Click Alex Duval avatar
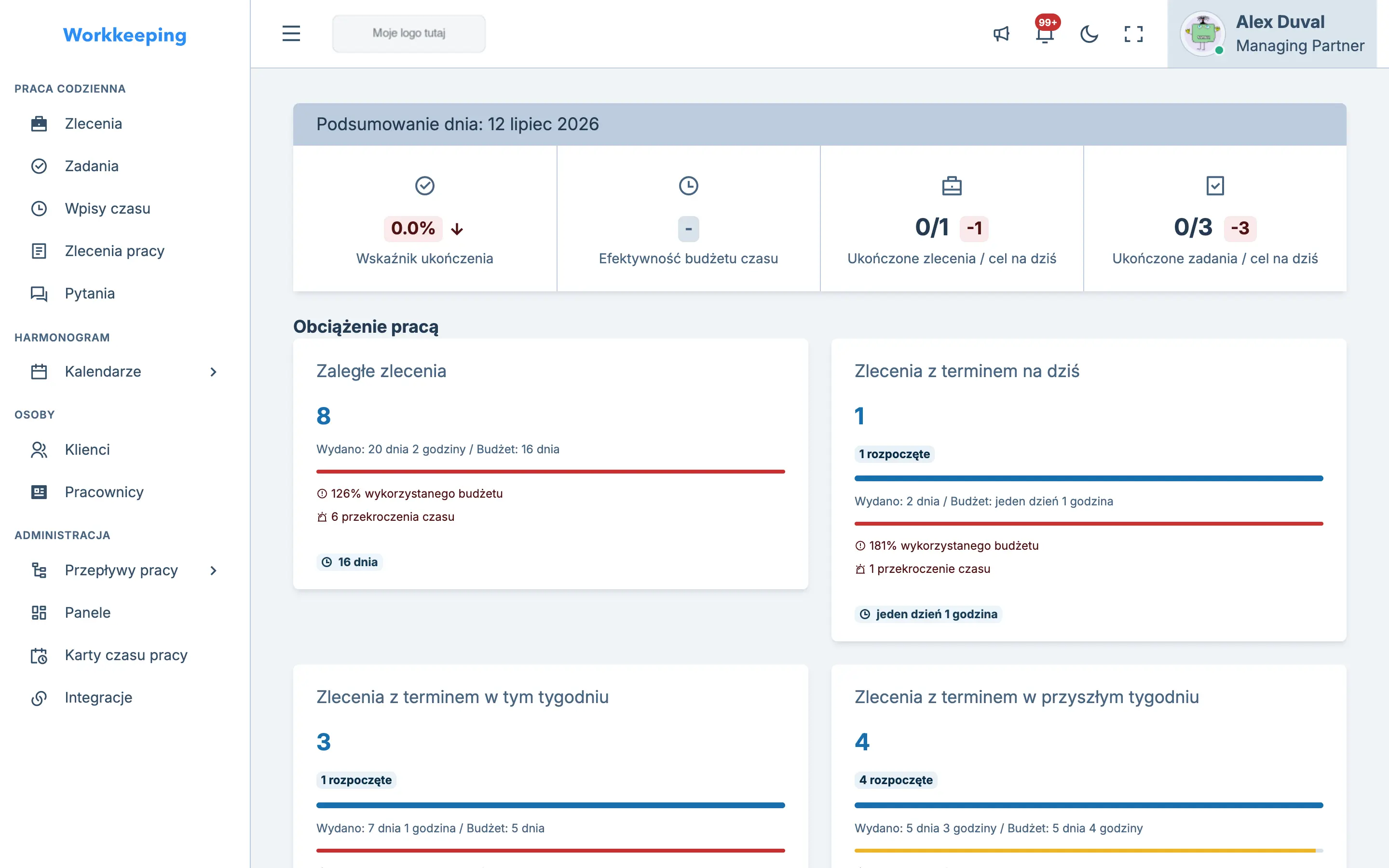 coord(1202,34)
